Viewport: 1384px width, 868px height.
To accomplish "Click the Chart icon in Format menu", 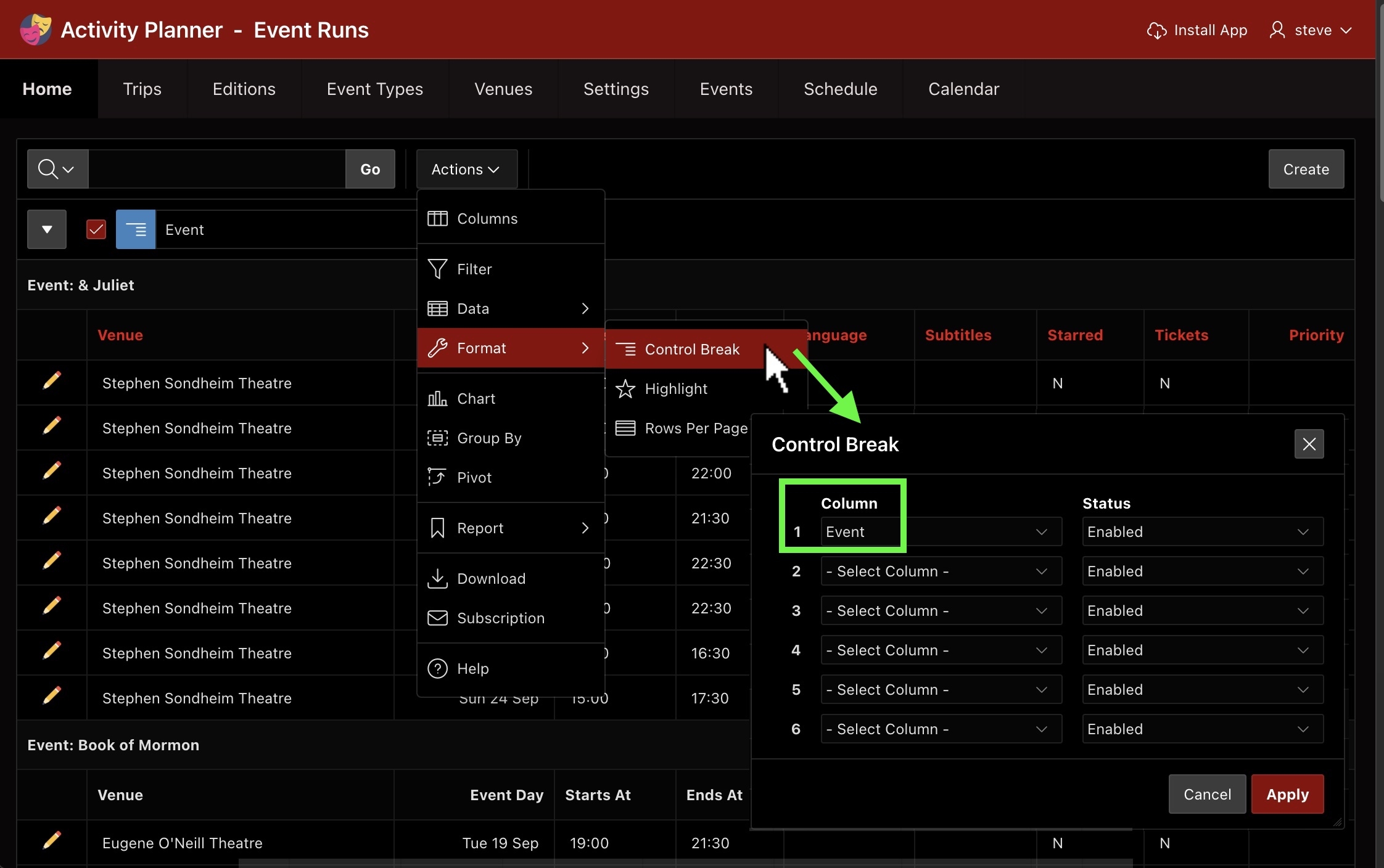I will tap(437, 398).
